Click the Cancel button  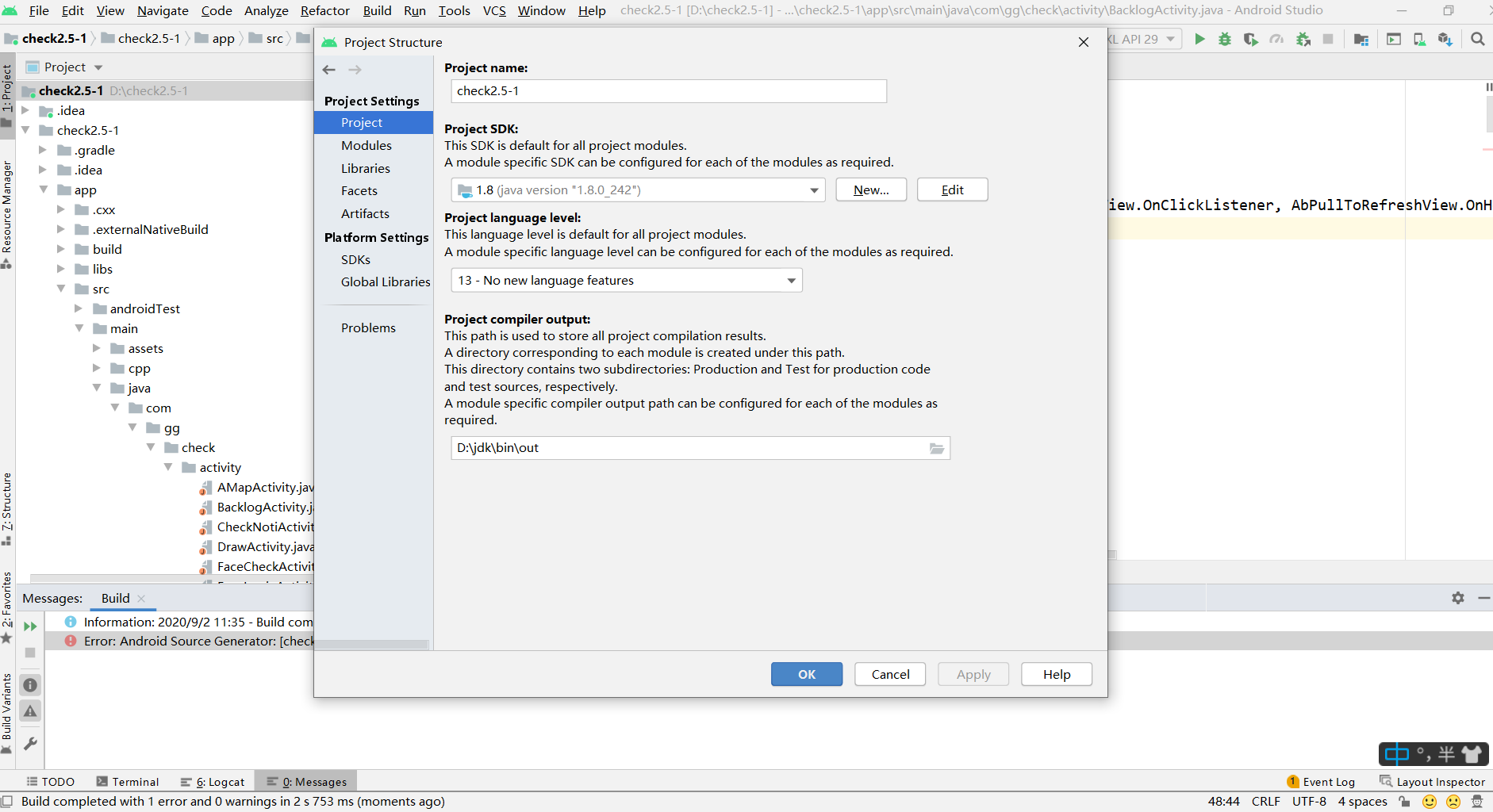click(x=890, y=674)
